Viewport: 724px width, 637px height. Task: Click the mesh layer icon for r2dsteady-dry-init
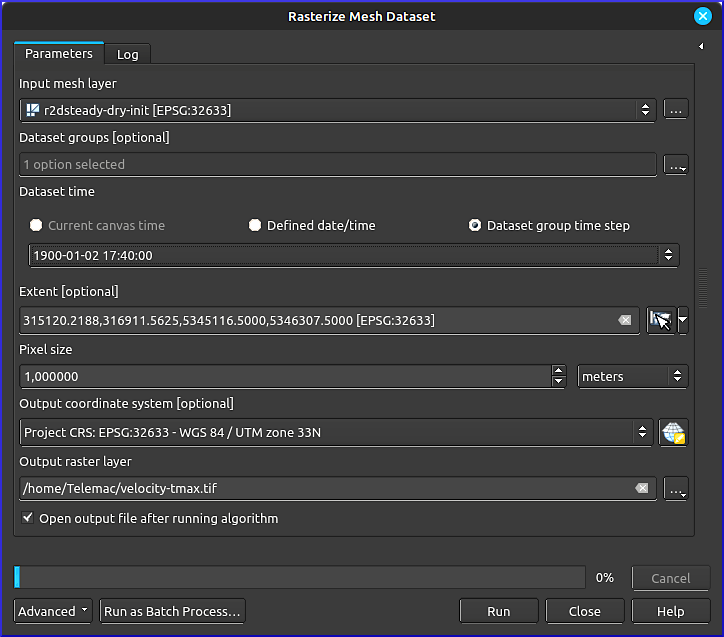click(x=32, y=110)
